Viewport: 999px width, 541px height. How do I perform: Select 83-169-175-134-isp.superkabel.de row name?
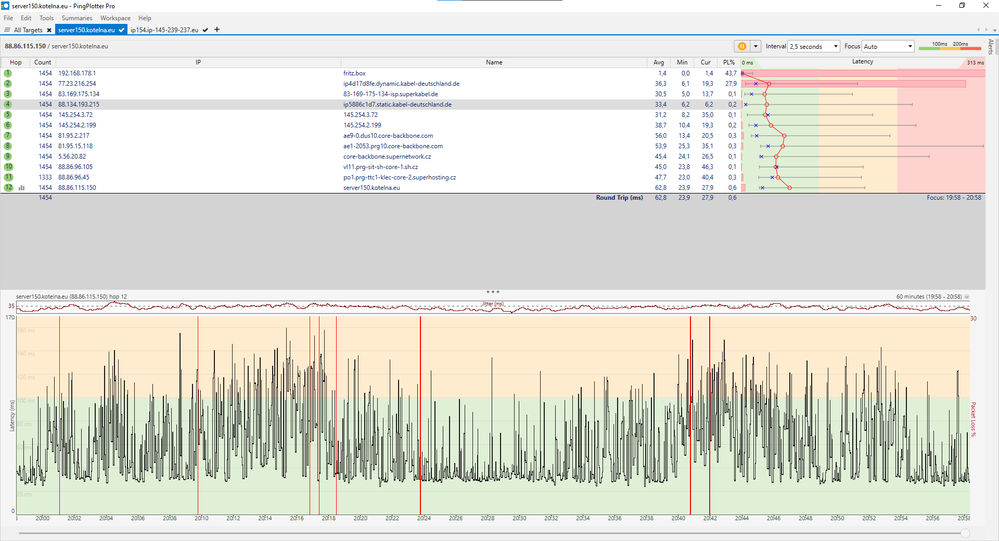[391, 94]
